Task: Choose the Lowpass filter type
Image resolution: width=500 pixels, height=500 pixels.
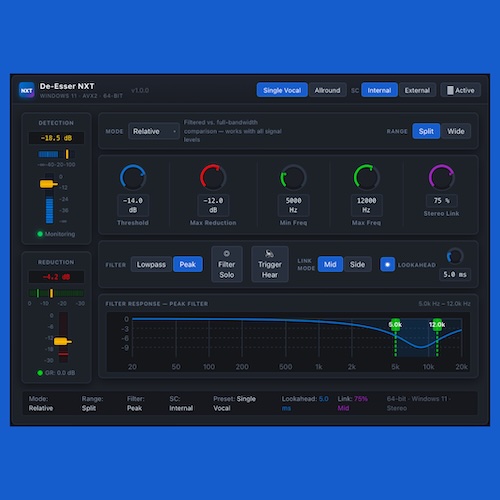Action: point(151,265)
